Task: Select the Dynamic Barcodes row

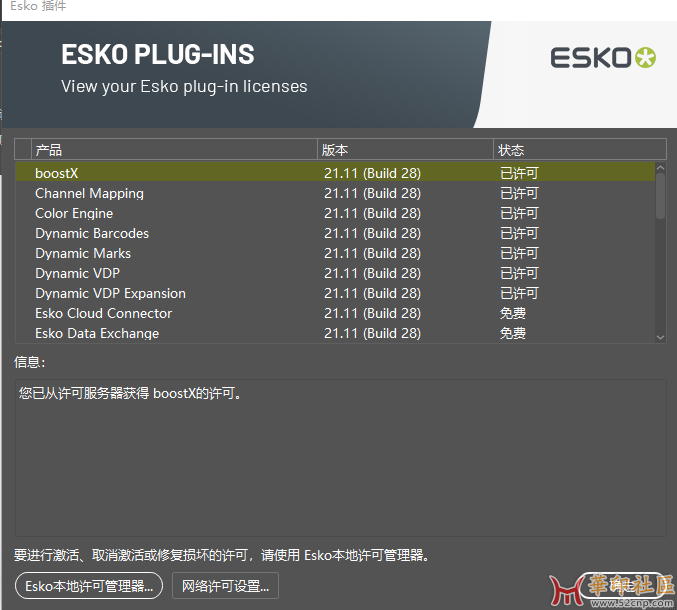Action: (x=335, y=233)
